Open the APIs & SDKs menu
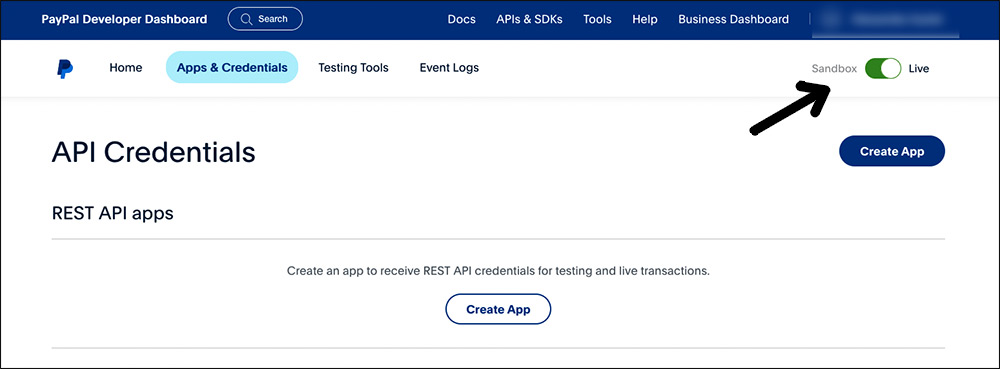 pyautogui.click(x=529, y=19)
